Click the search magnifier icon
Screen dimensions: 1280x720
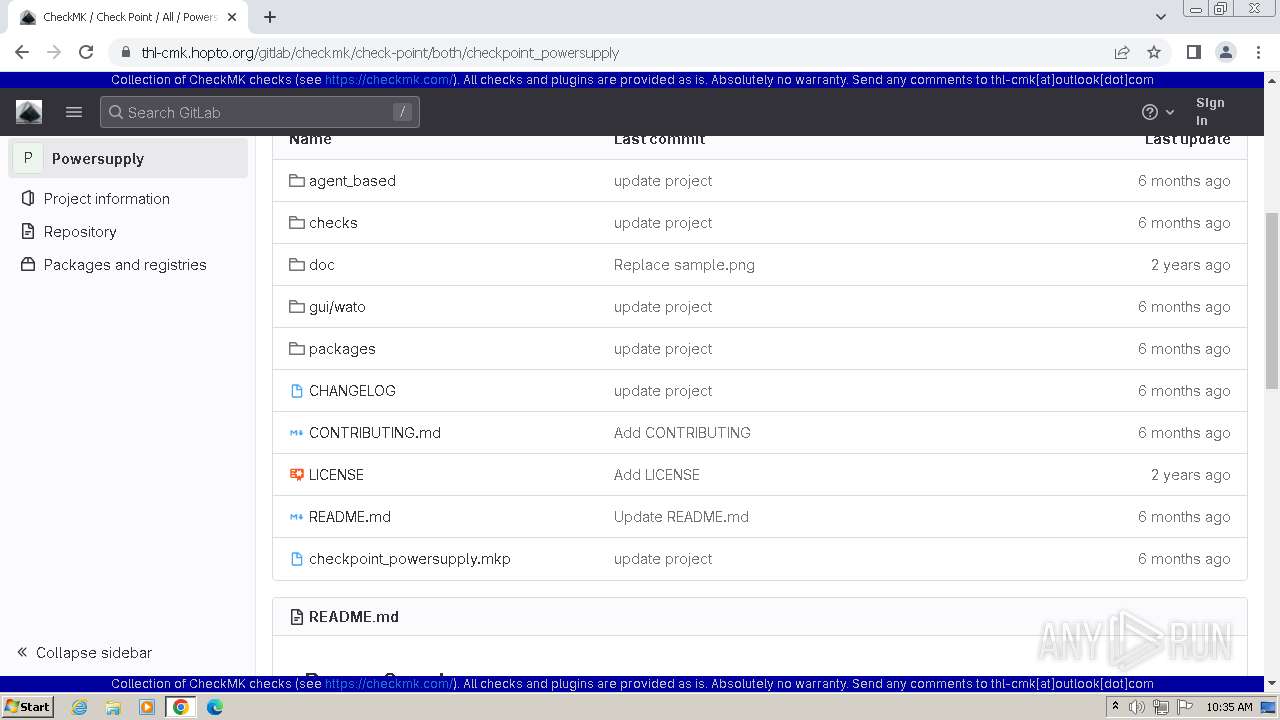pyautogui.click(x=116, y=112)
